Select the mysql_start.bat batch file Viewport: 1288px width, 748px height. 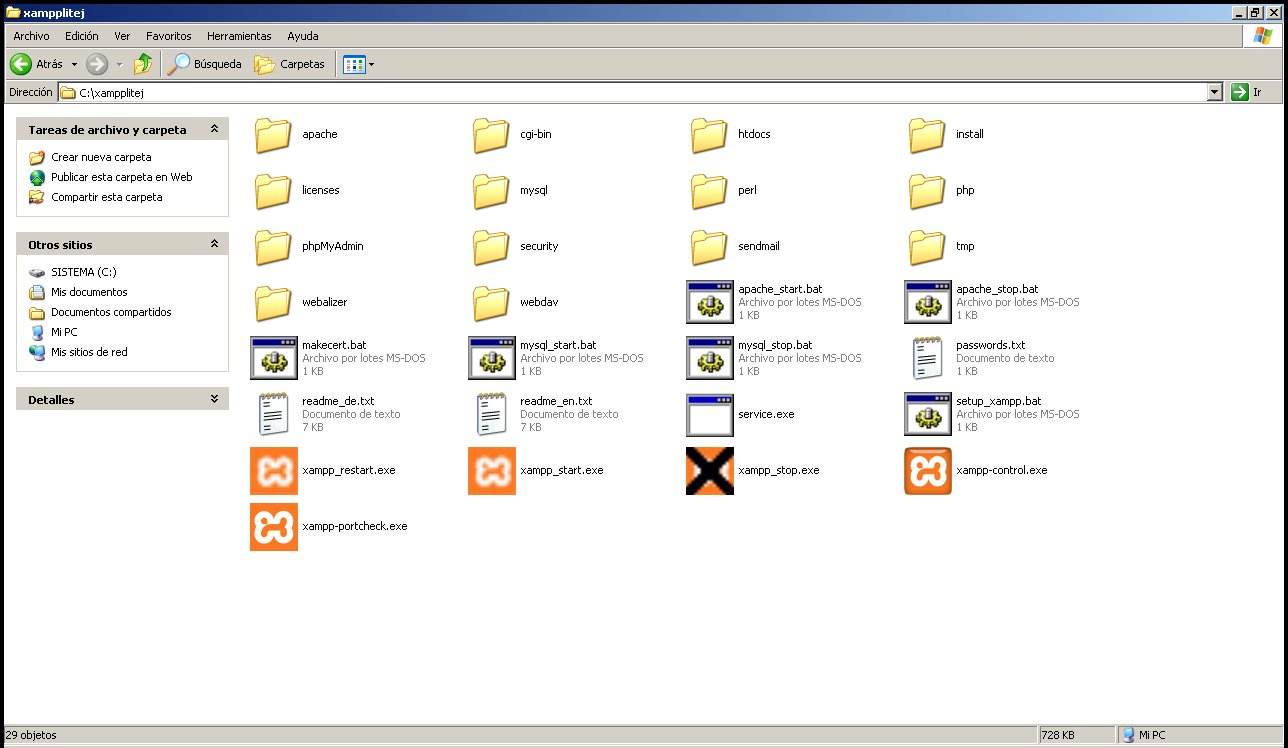coord(491,358)
